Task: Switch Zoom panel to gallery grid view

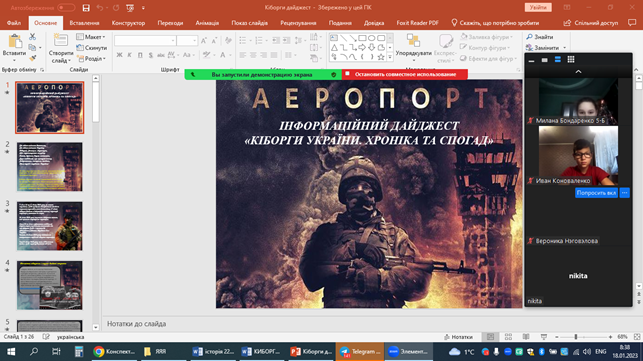Action: [x=571, y=59]
